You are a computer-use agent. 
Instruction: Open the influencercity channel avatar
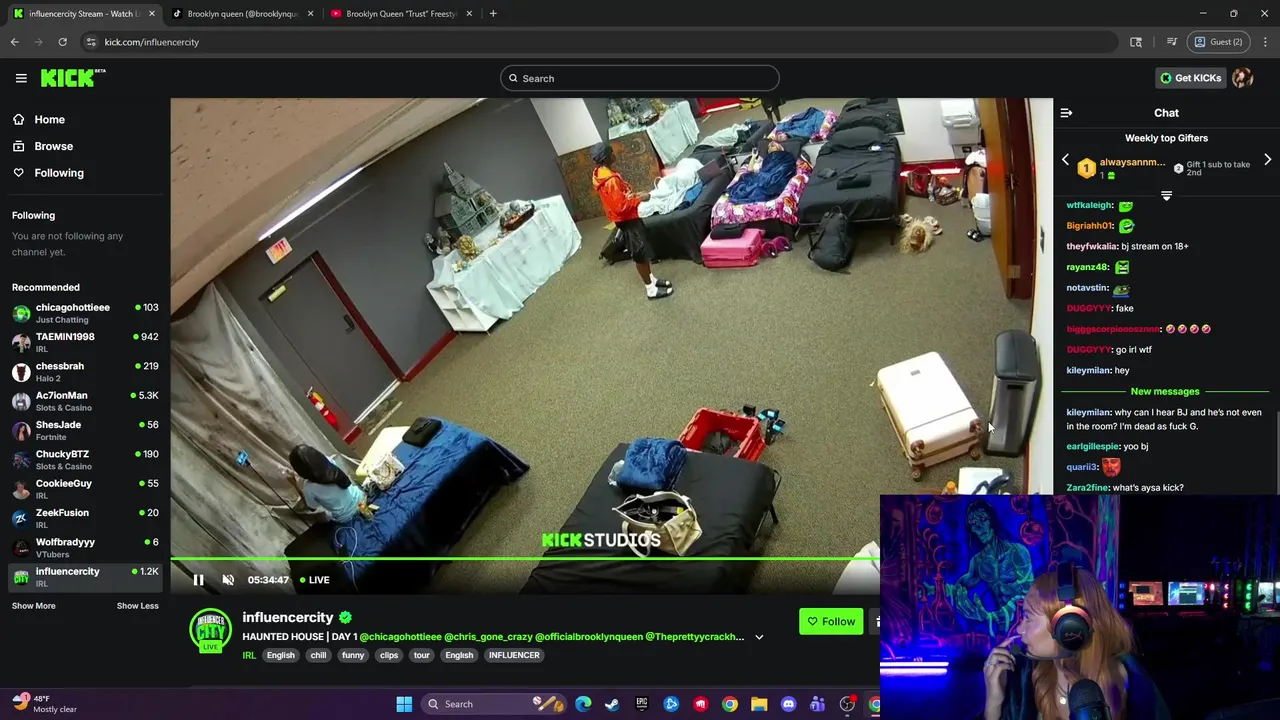[x=210, y=631]
